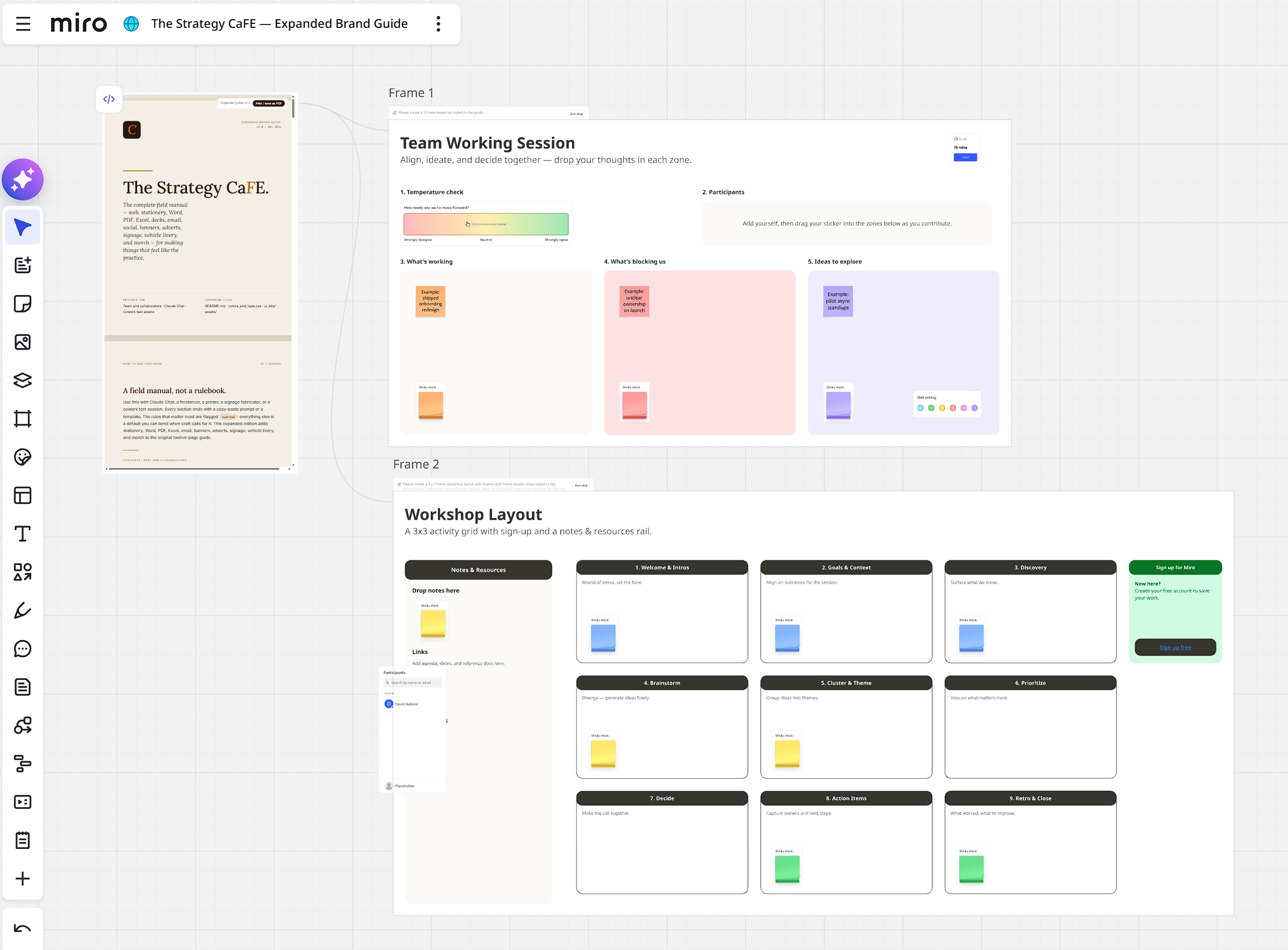Select the purple dot voting dot
This screenshot has height=950, width=1288.
(x=974, y=408)
